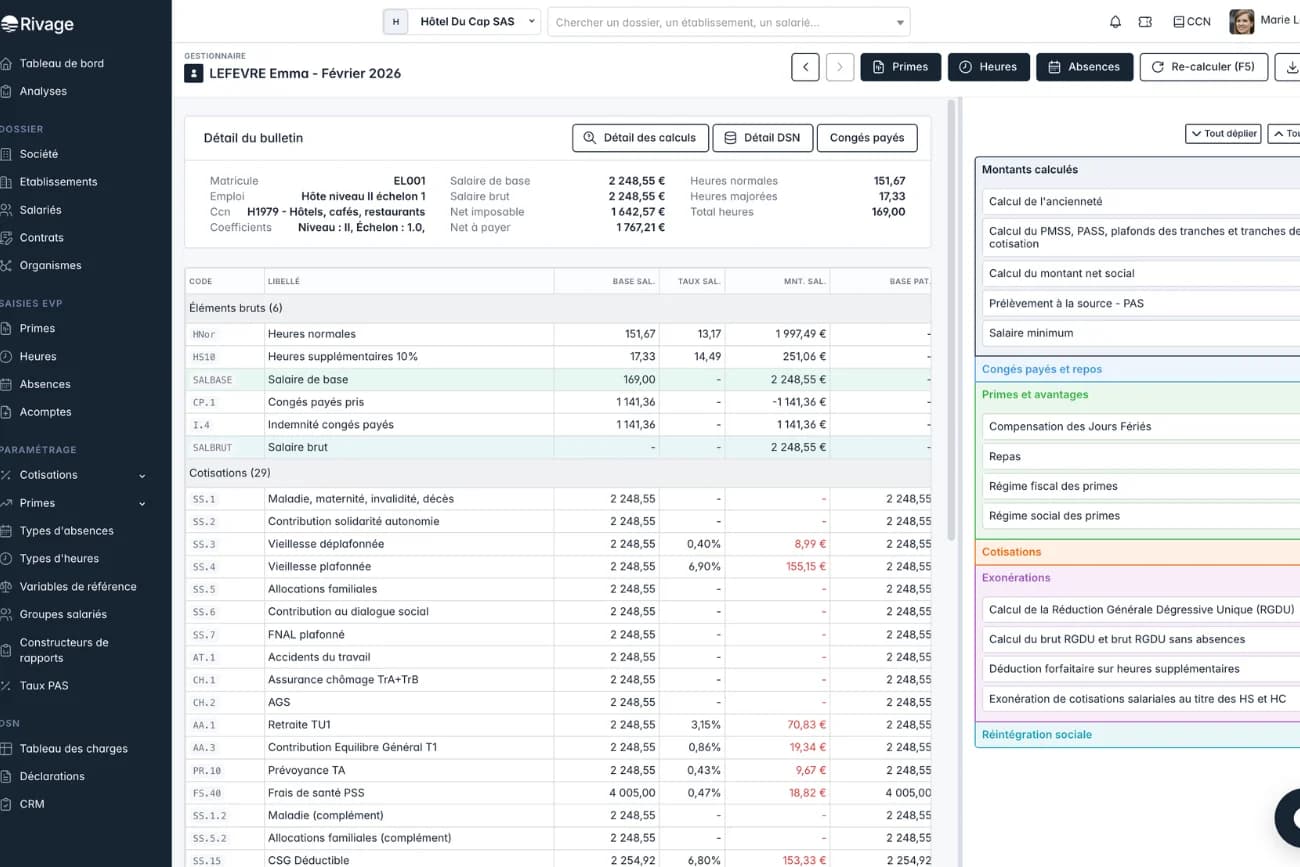This screenshot has width=1300, height=867.
Task: Click the ticket icon beside the bell
Action: tap(1145, 22)
